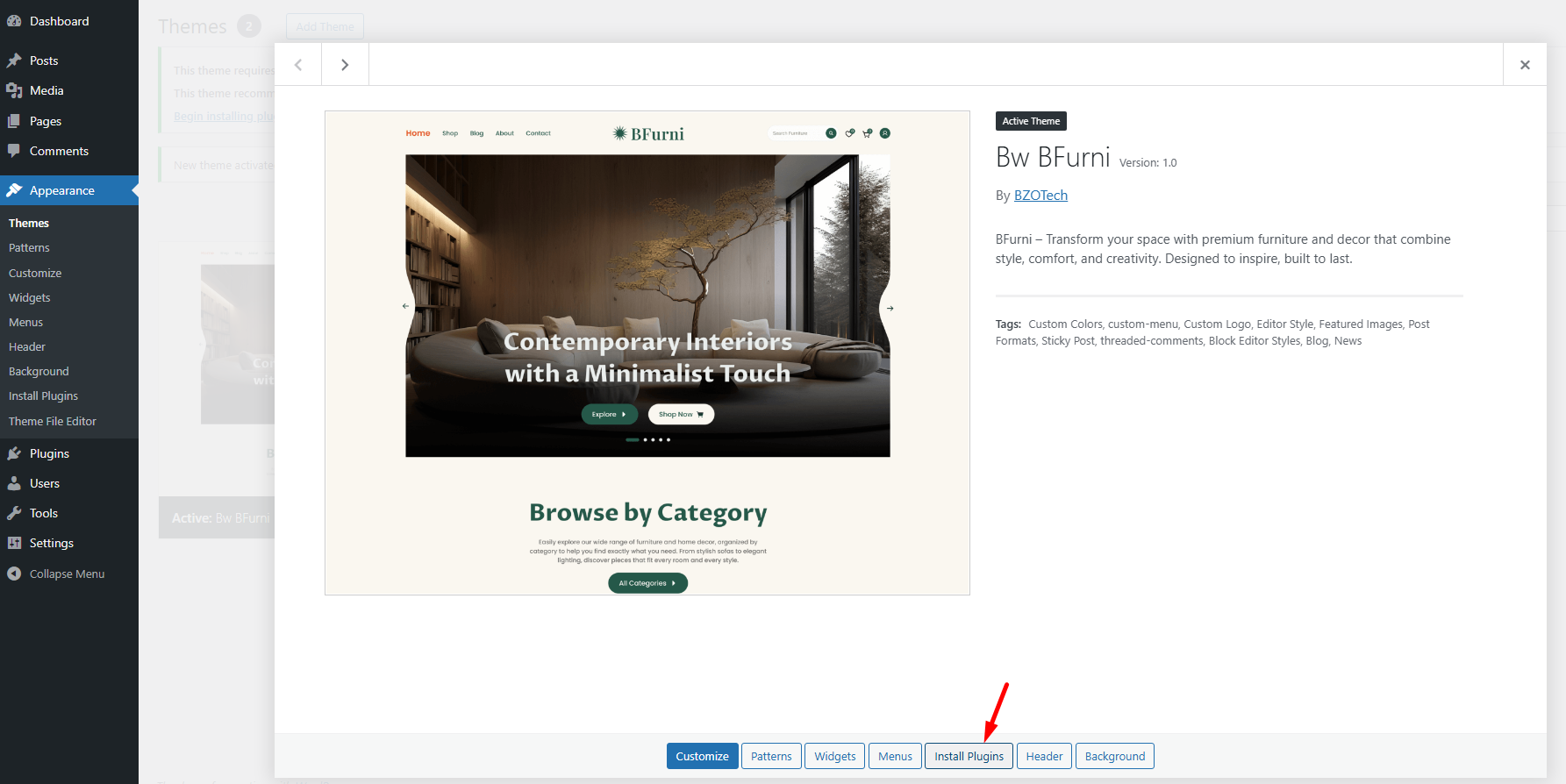Select Header in Appearance submenu
Viewport: 1566px width, 784px height.
point(27,346)
